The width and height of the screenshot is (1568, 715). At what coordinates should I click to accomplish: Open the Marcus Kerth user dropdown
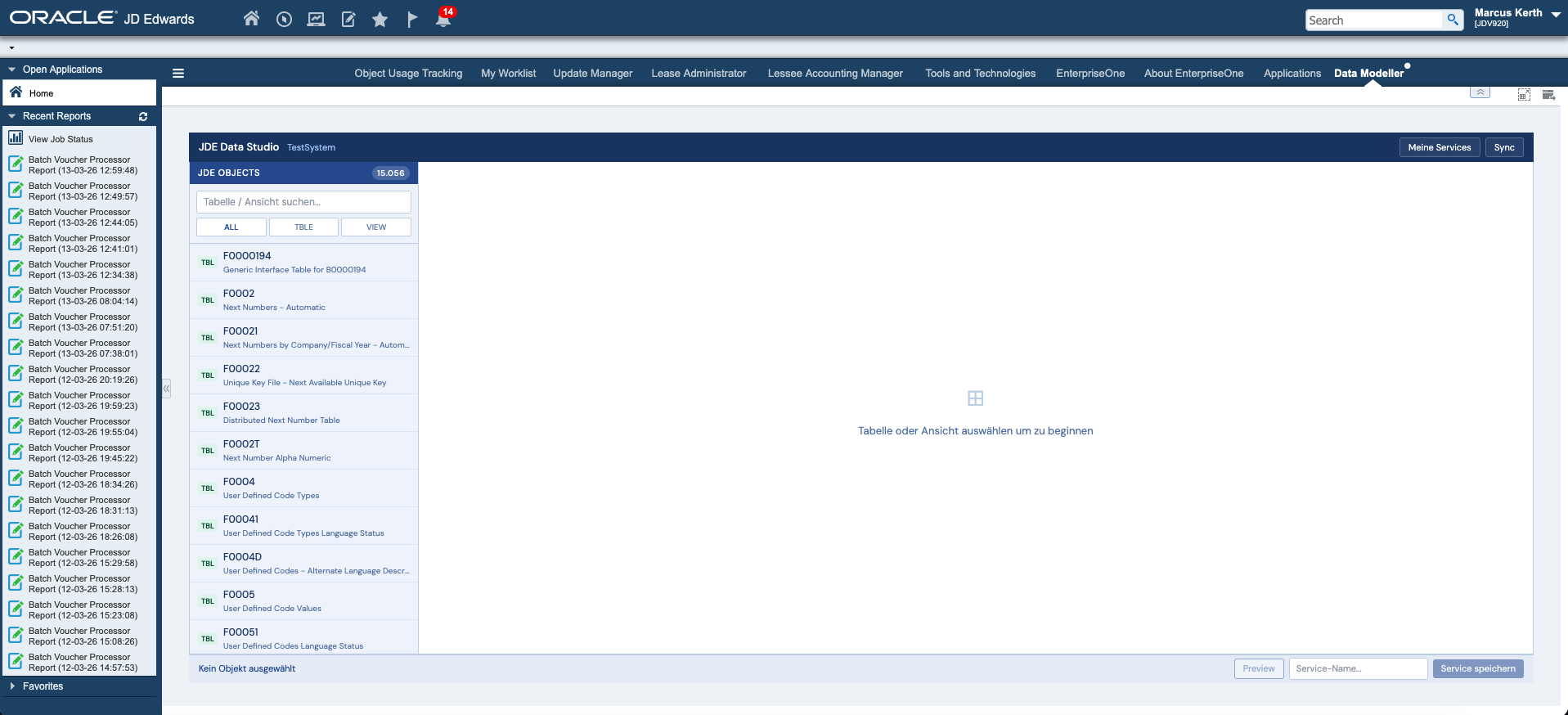pos(1556,14)
